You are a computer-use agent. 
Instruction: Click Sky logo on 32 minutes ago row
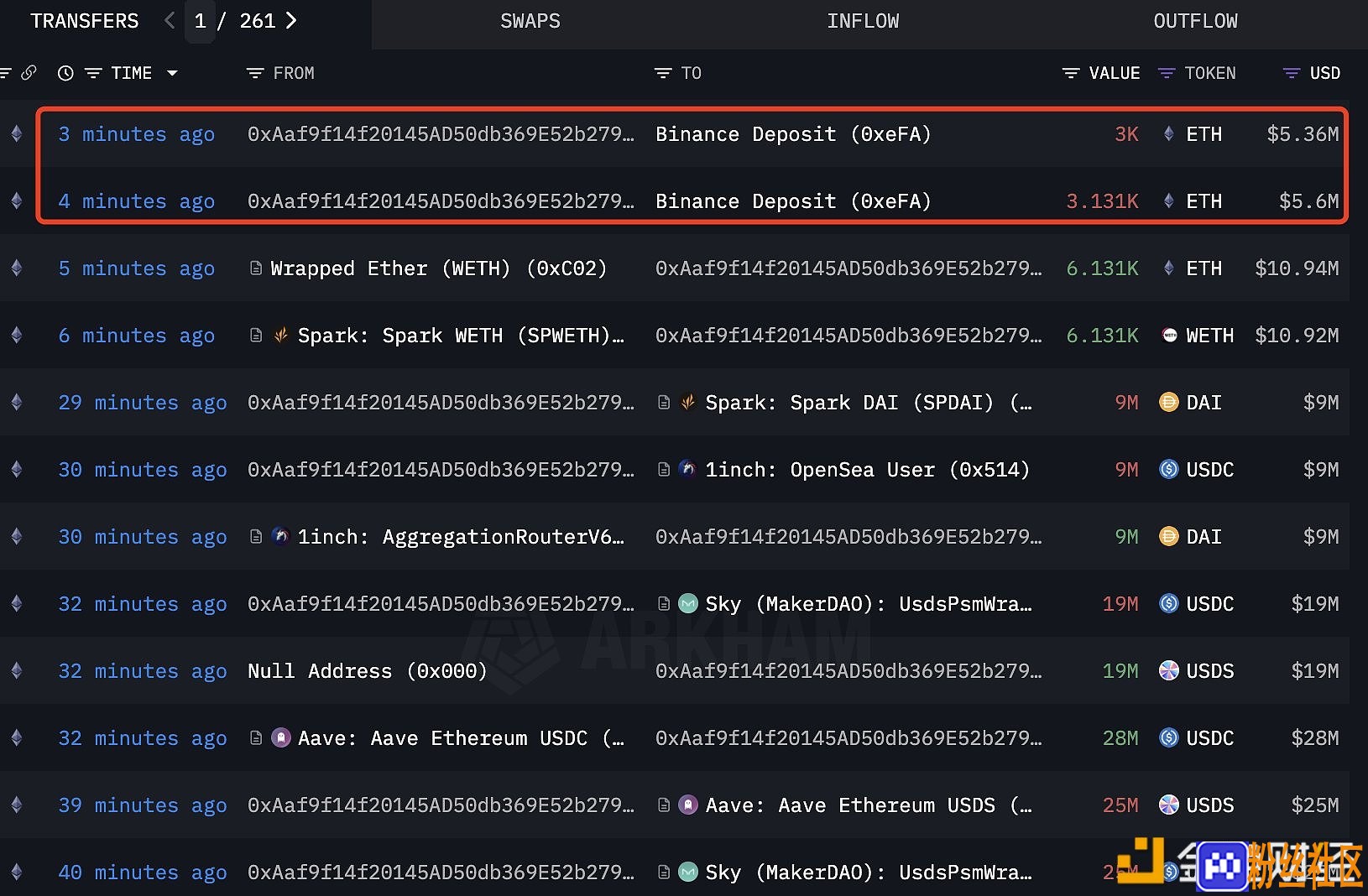click(x=688, y=603)
